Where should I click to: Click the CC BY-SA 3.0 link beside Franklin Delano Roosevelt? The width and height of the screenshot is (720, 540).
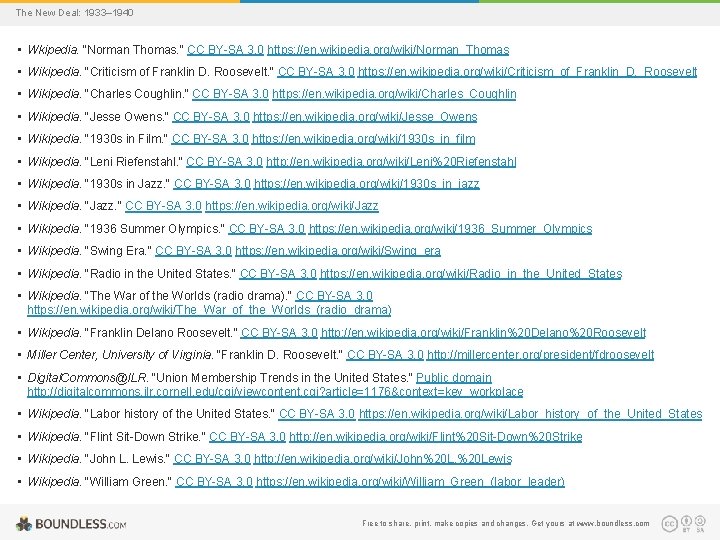(279, 332)
